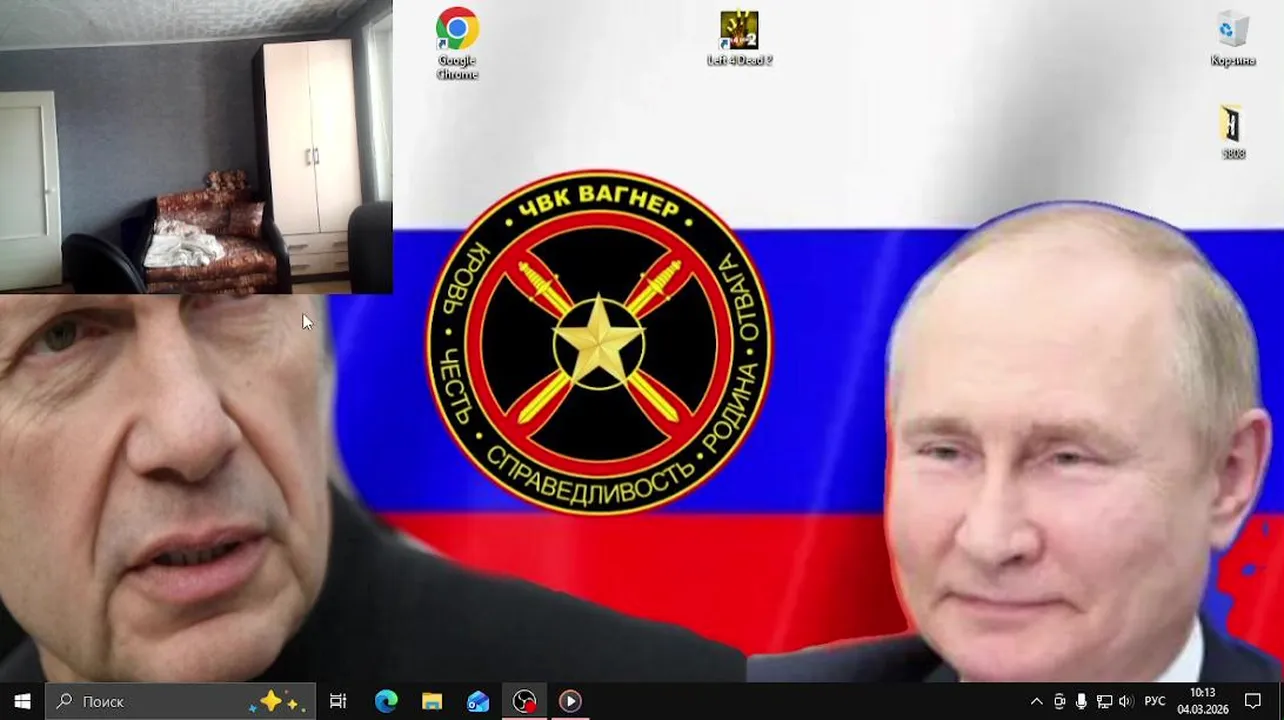Switch the РУС input language indicator
The height and width of the screenshot is (720, 1284).
tap(1155, 701)
